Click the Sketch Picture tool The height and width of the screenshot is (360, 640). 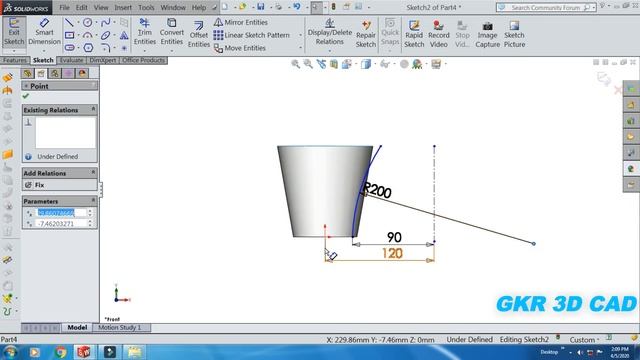[514, 34]
